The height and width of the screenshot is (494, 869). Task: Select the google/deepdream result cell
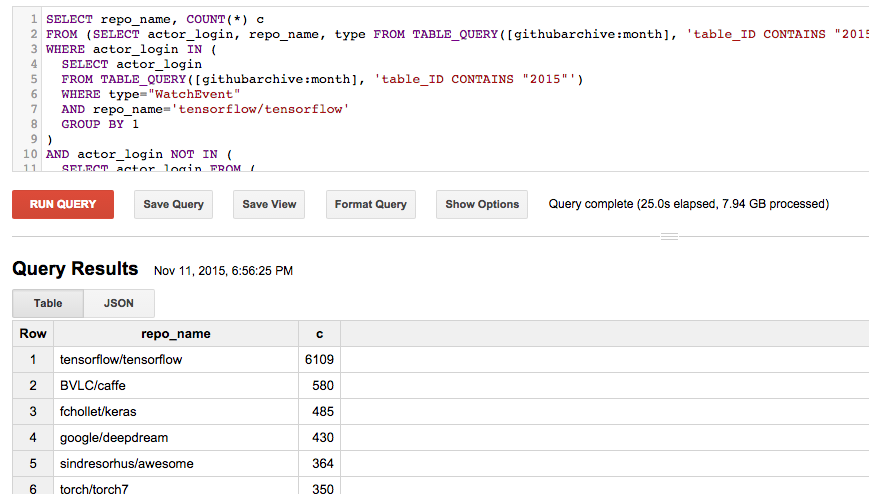coord(176,437)
